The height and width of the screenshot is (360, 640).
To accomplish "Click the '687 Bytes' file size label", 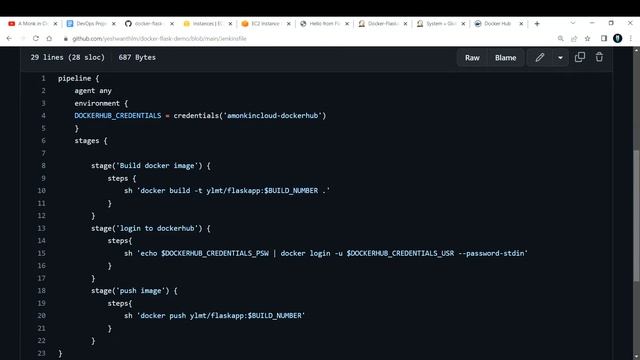I will [137, 58].
